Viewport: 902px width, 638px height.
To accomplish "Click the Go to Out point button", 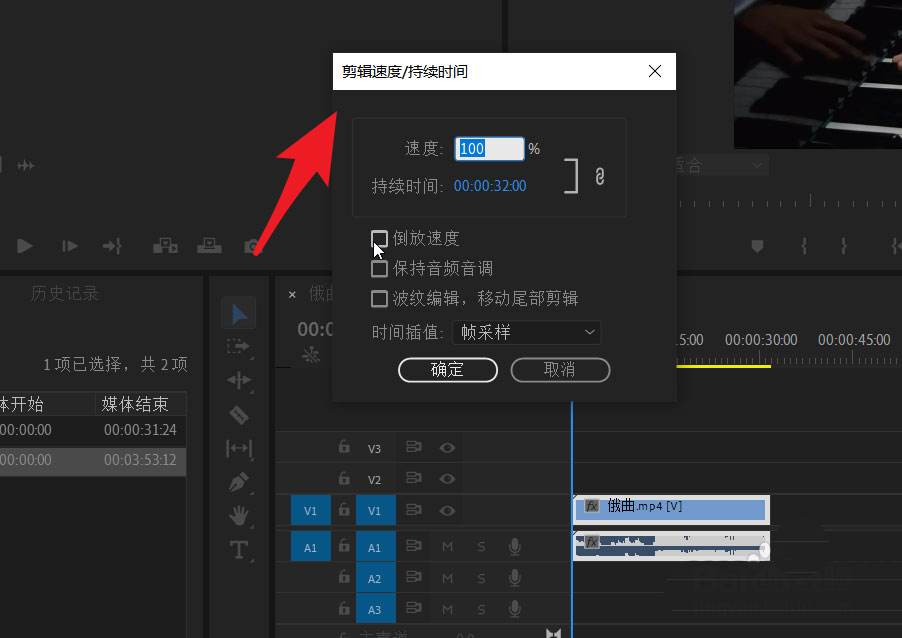I will [112, 246].
